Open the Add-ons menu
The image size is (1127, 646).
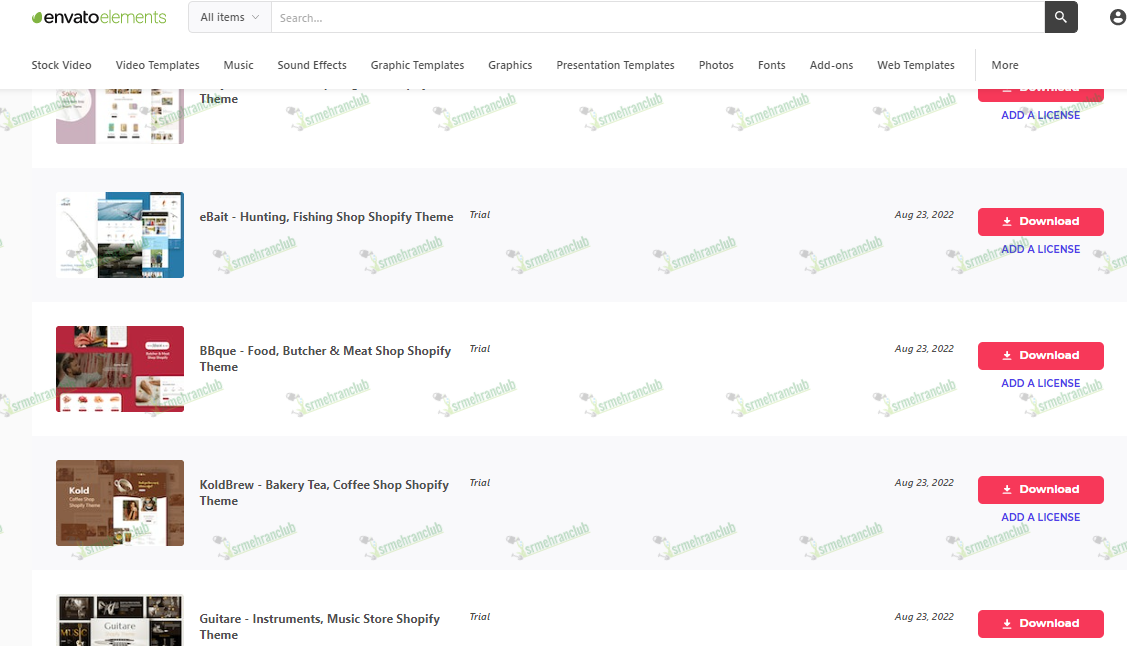(832, 65)
